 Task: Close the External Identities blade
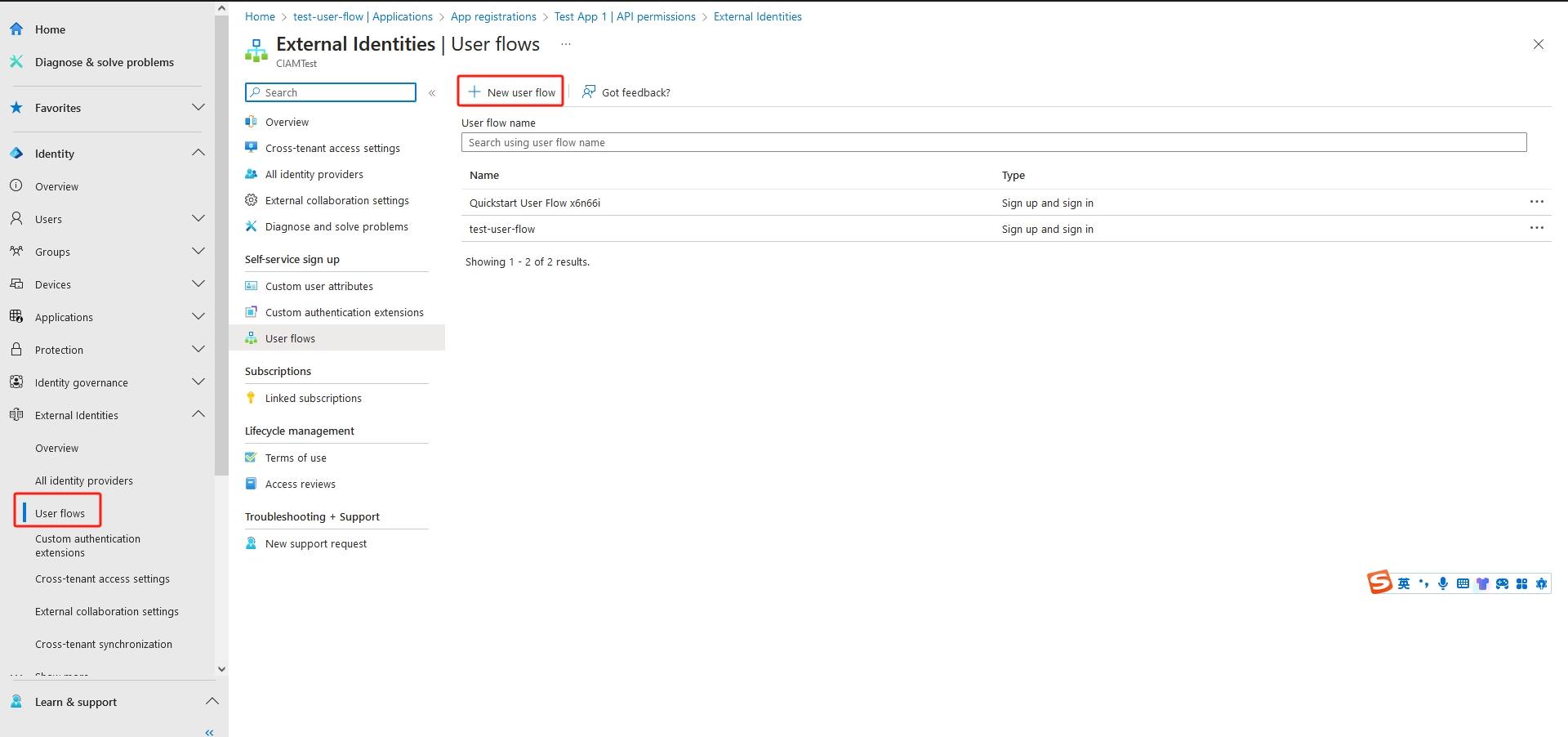tap(1539, 44)
